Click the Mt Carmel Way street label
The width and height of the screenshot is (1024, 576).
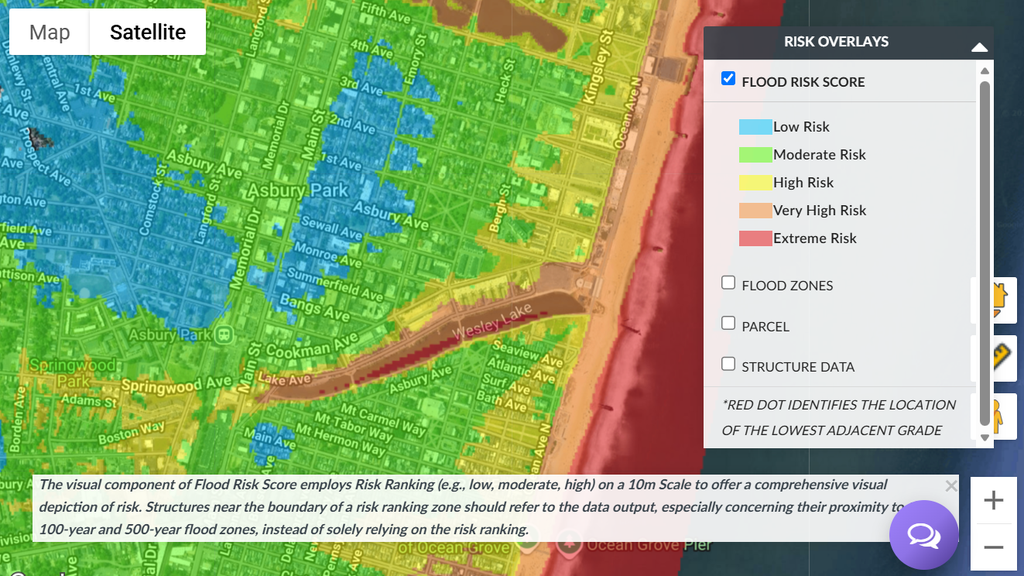click(x=382, y=419)
